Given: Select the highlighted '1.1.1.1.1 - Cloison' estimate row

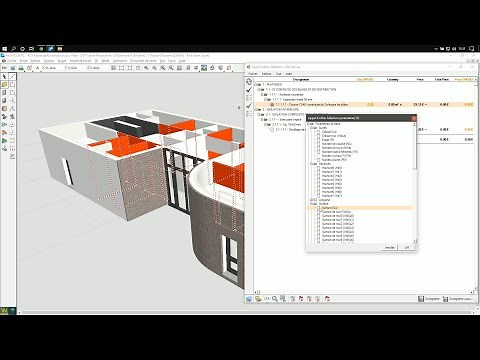Looking at the screenshot, I should coord(364,105).
